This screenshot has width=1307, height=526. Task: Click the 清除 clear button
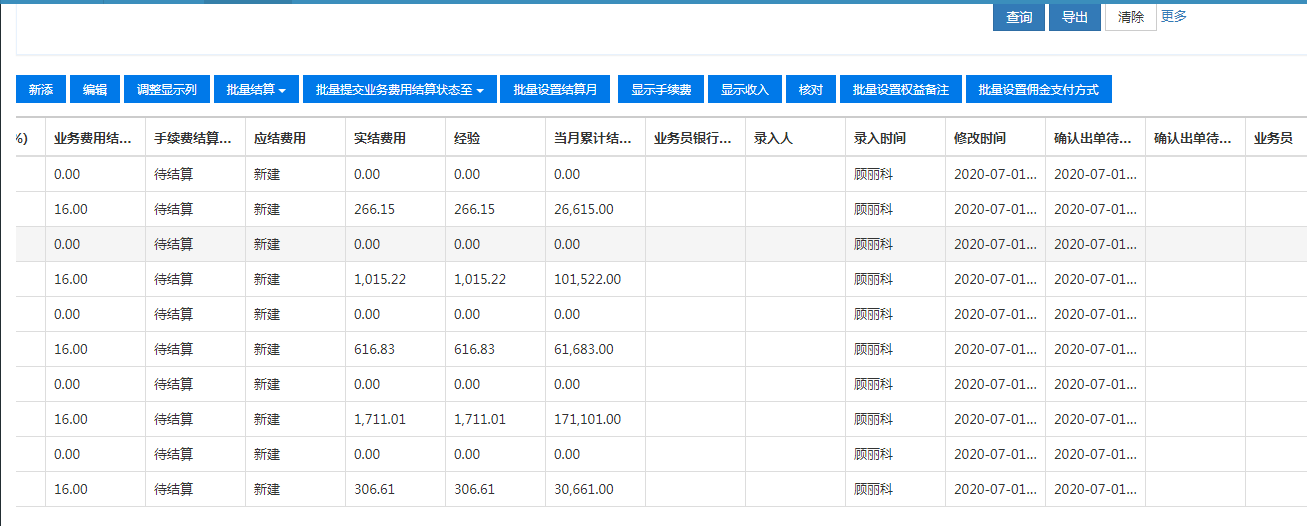1131,17
